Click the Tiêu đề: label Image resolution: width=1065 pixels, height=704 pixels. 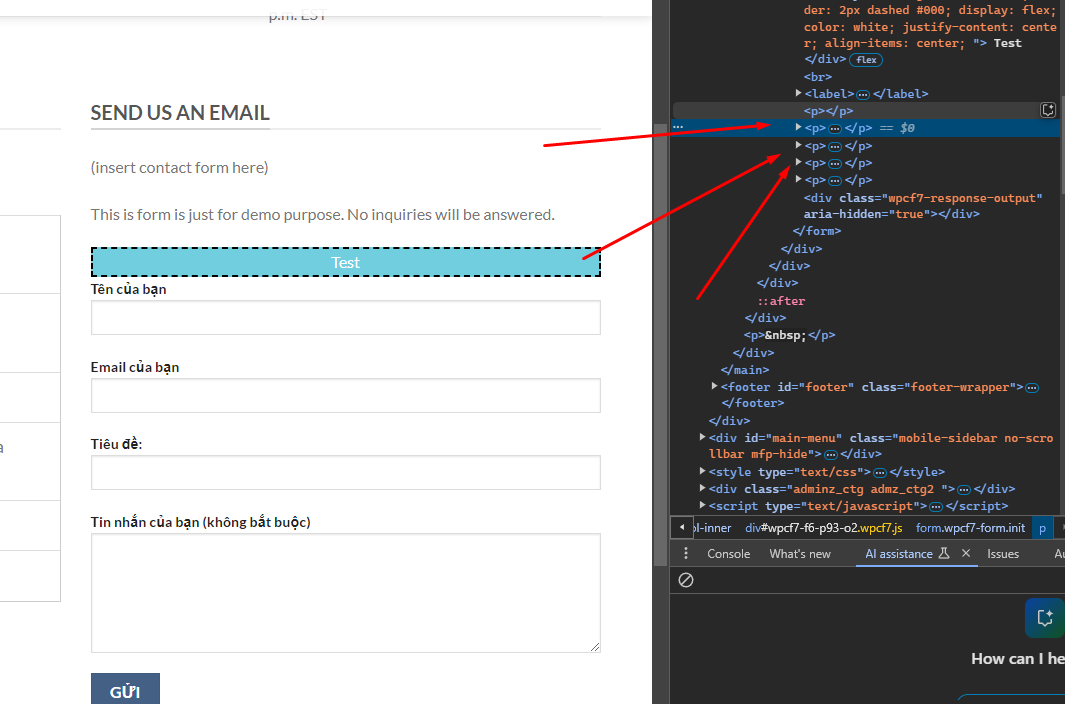point(116,444)
